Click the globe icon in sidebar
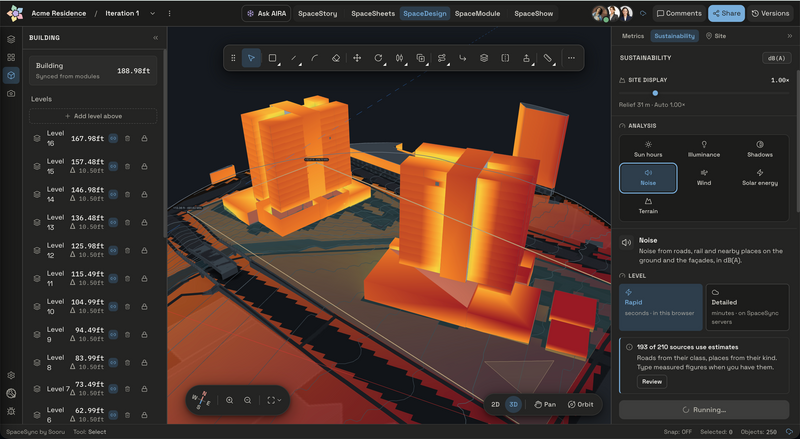 coord(11,393)
